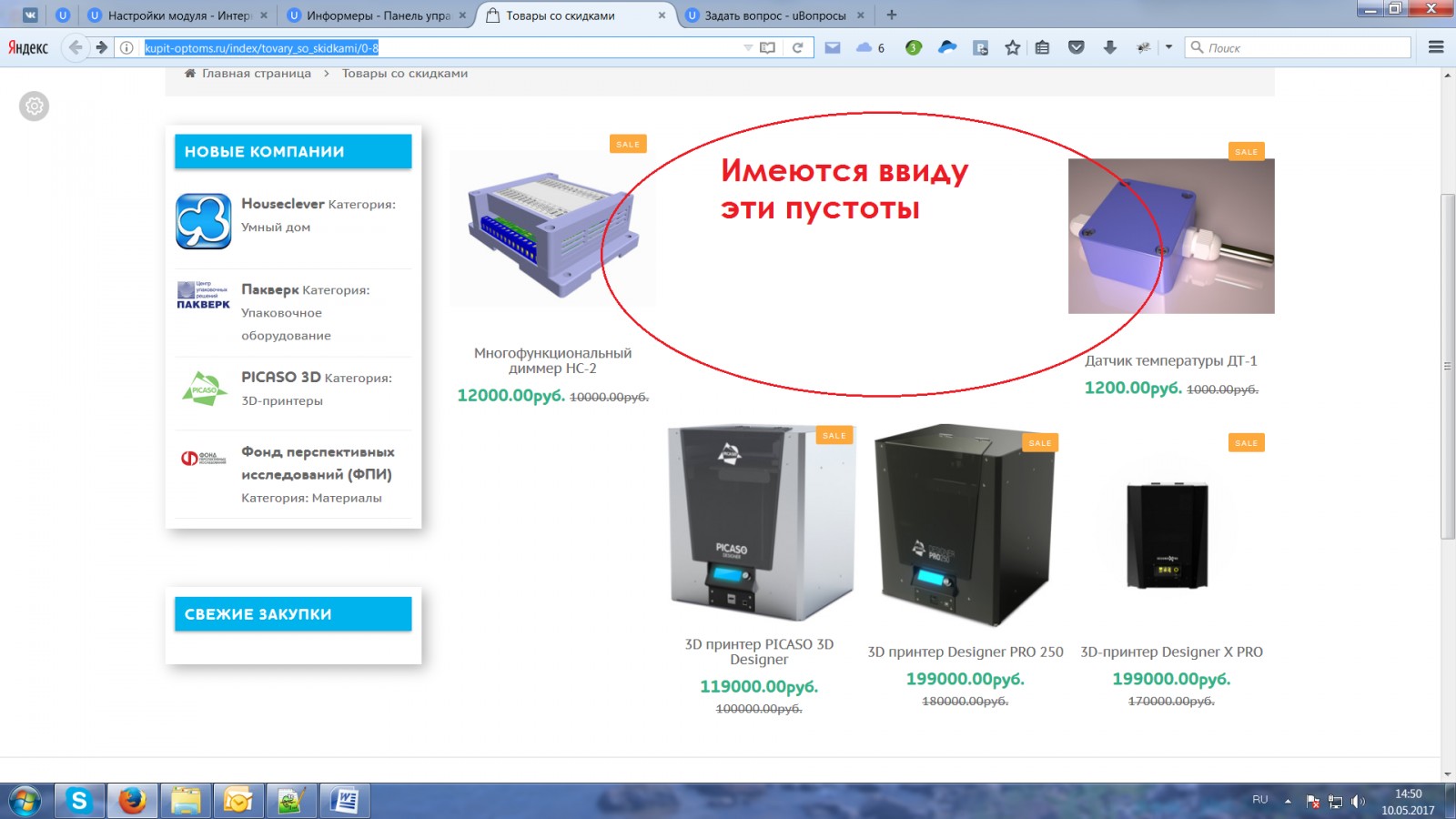Screen dimensions: 1456x819
Task: Click the Houseclever clover logo
Action: [204, 221]
